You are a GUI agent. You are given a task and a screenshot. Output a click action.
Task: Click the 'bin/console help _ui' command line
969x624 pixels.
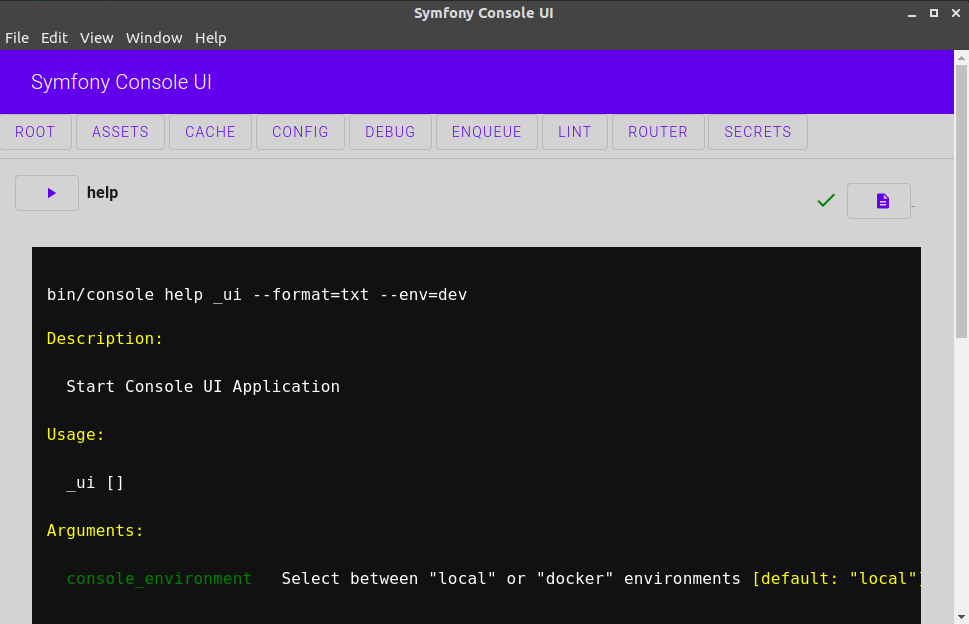[x=257, y=295]
